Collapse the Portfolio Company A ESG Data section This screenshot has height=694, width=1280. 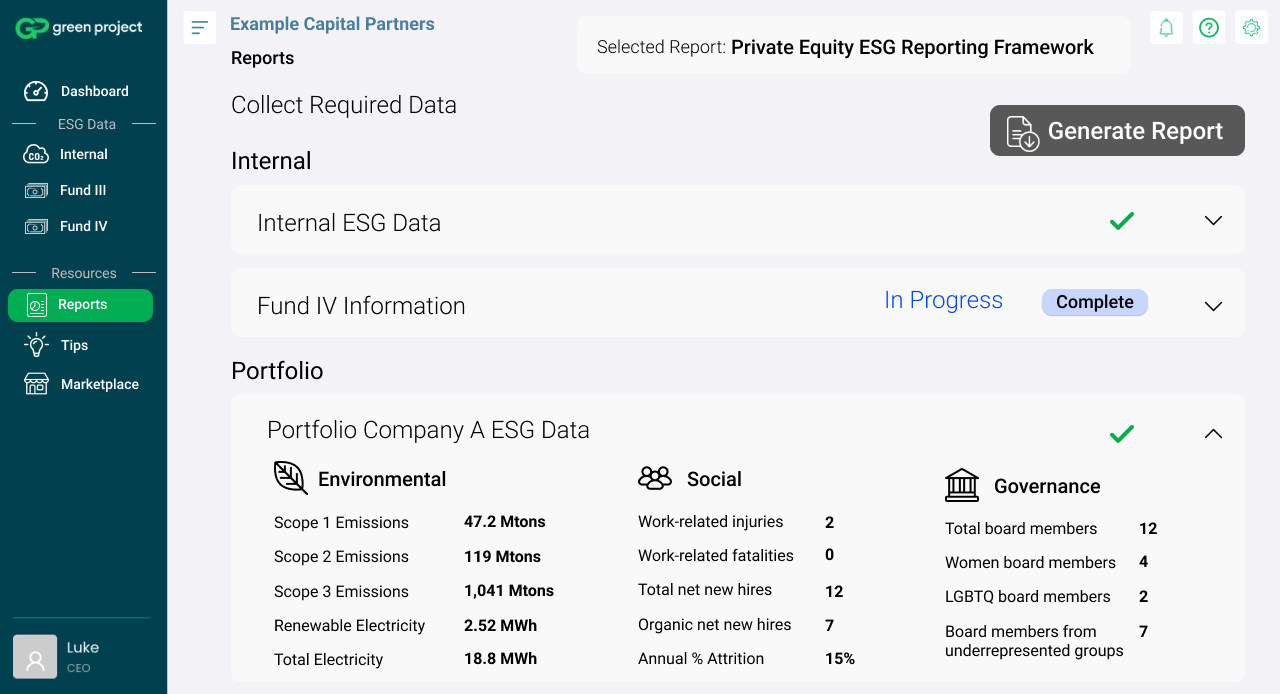(1213, 434)
